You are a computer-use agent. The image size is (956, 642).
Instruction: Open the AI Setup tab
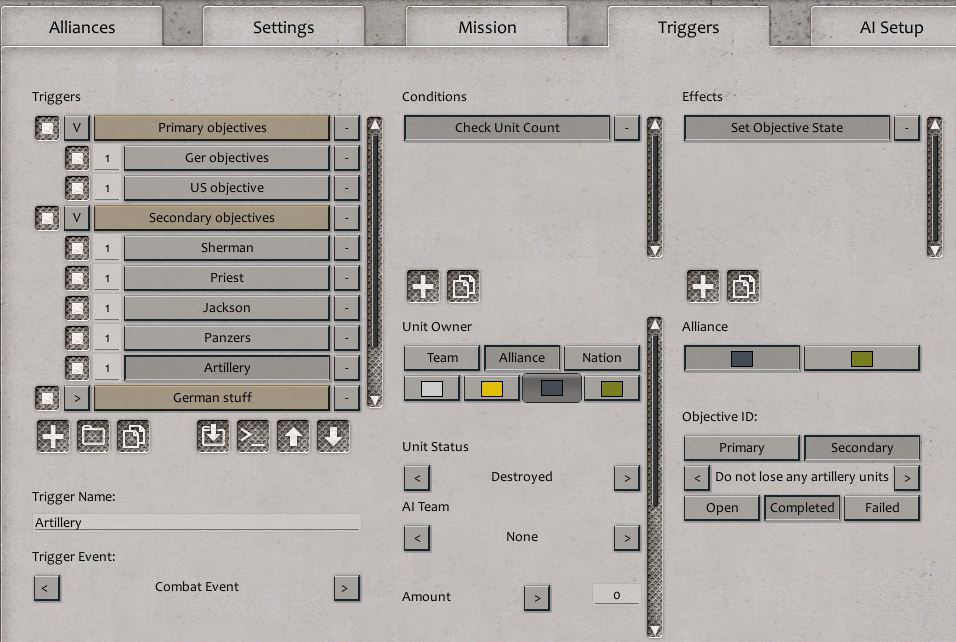tap(890, 27)
